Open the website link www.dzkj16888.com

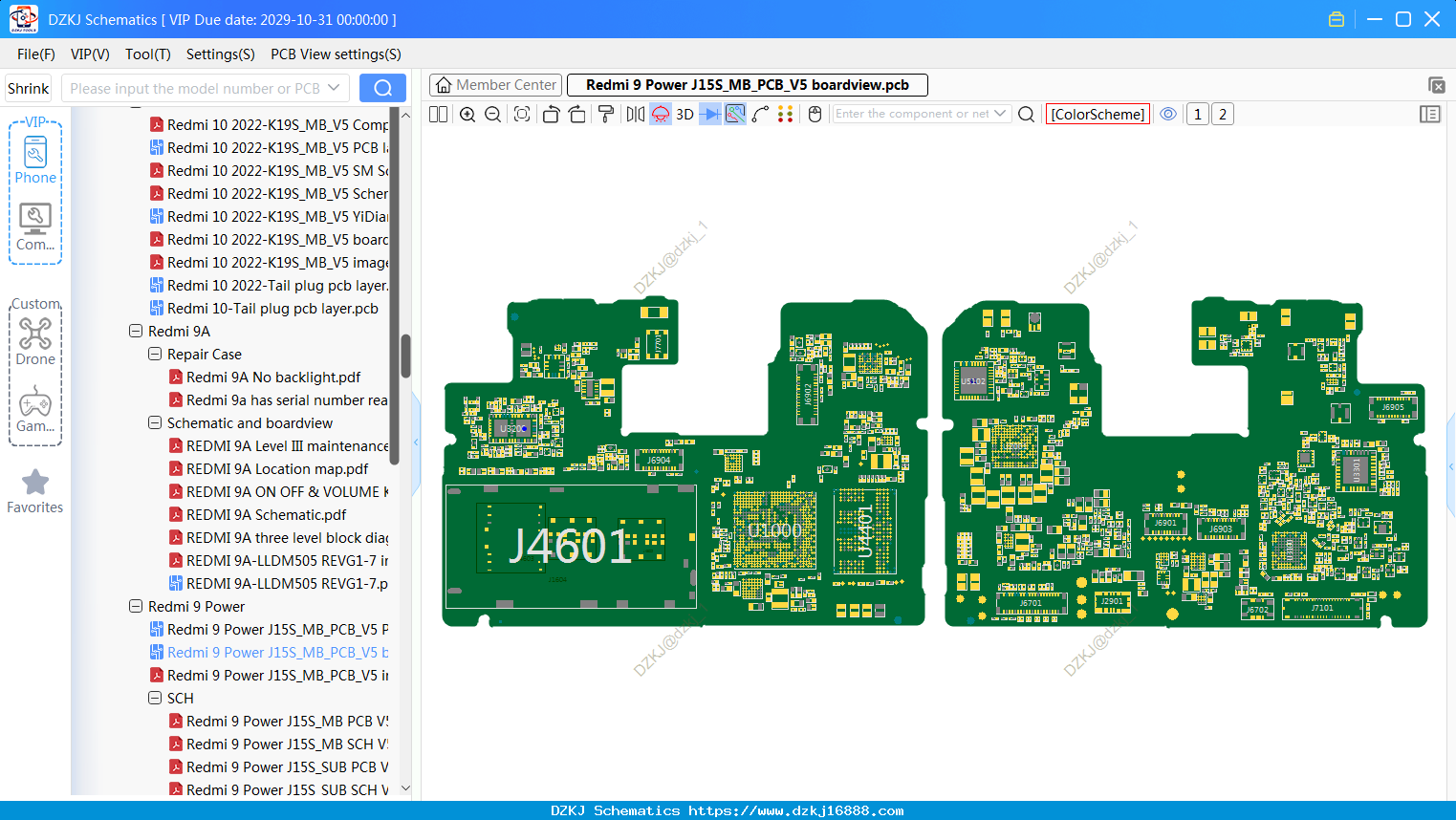[x=796, y=810]
